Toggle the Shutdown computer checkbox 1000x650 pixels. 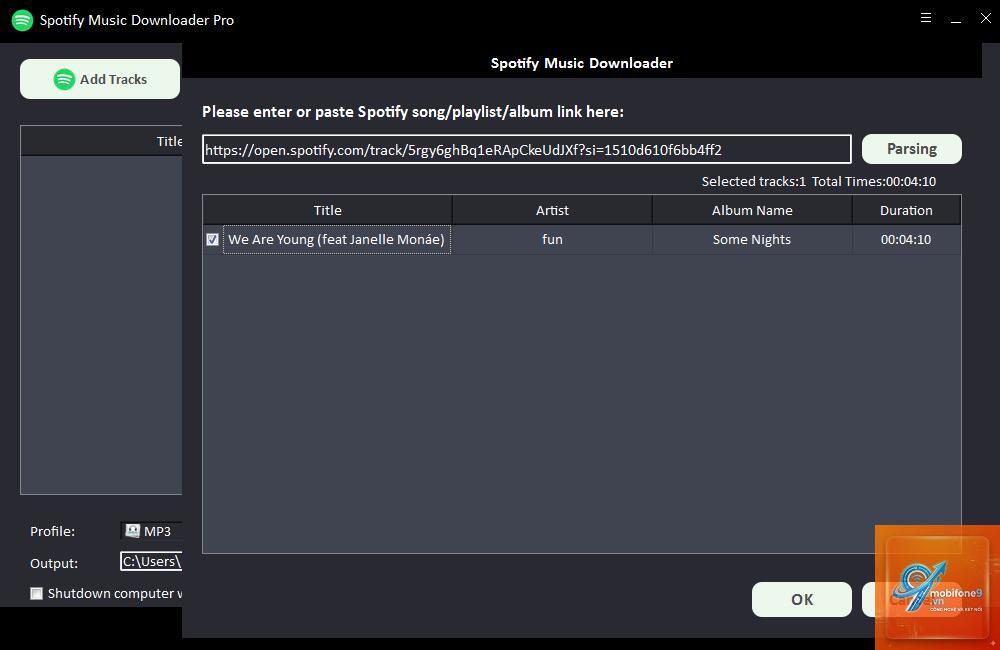tap(36, 594)
